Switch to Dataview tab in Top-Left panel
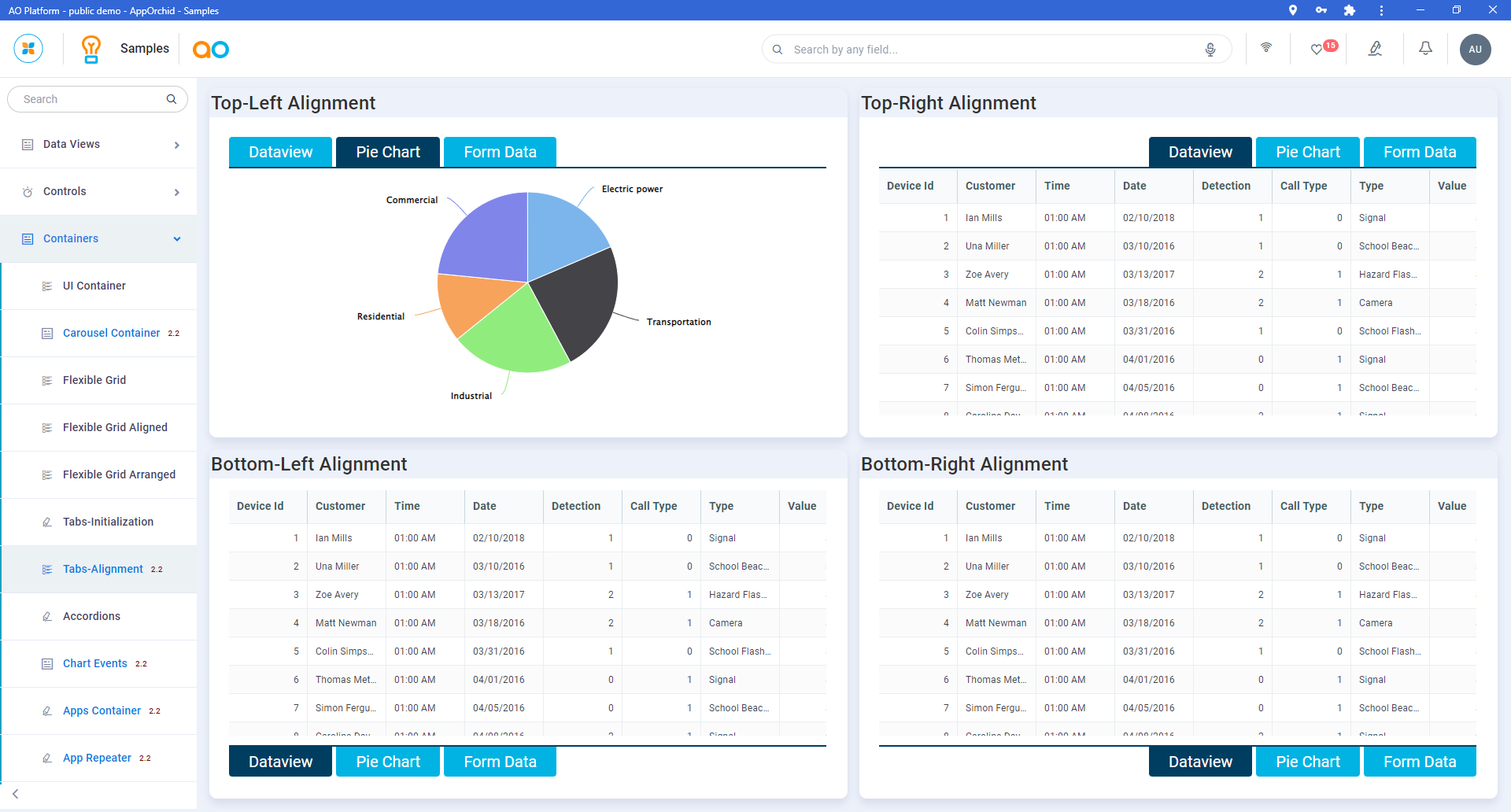 (x=280, y=152)
